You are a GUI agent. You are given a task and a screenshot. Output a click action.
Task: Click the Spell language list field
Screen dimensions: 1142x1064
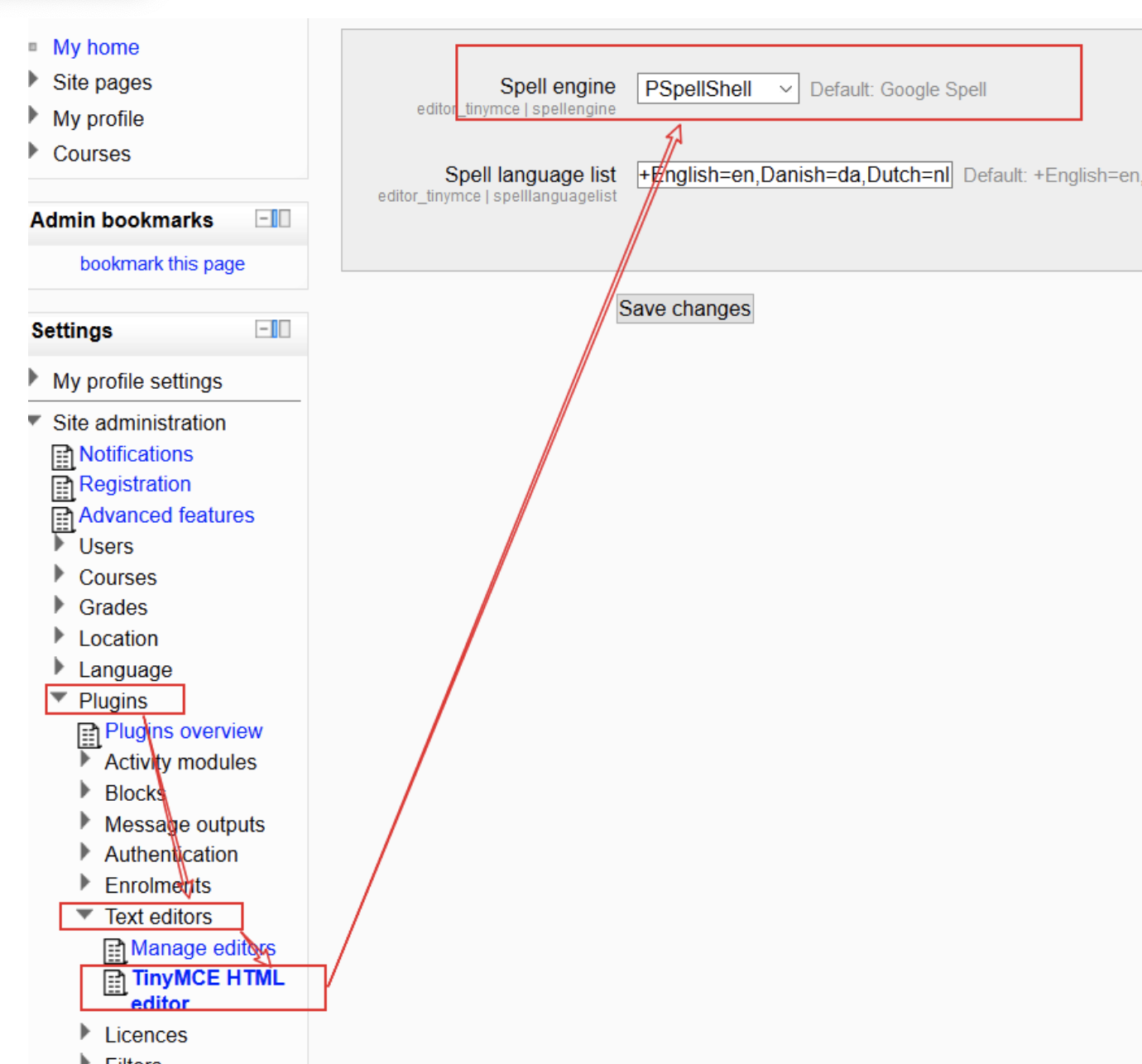[x=794, y=175]
